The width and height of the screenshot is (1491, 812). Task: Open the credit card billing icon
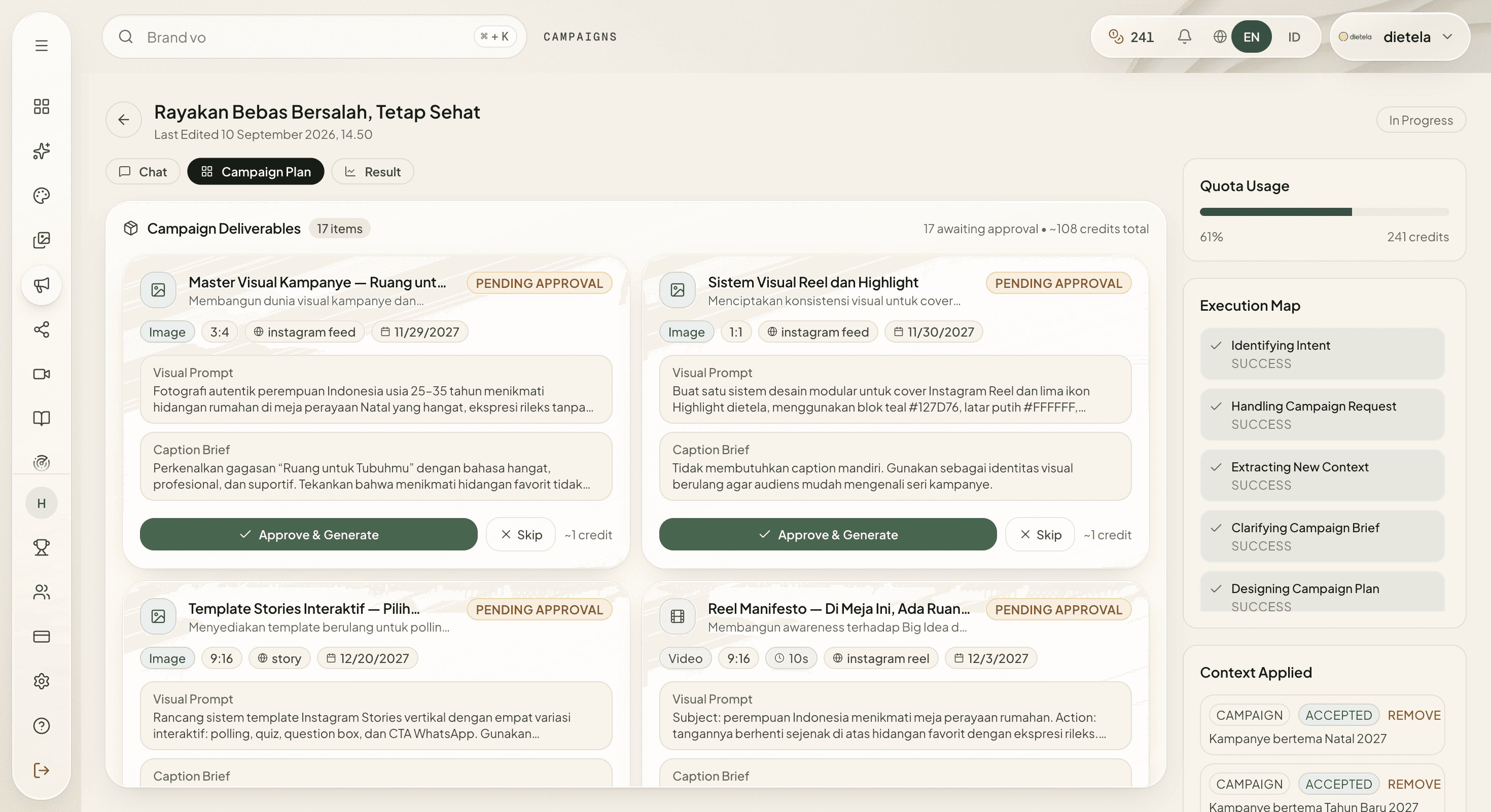pyautogui.click(x=41, y=637)
